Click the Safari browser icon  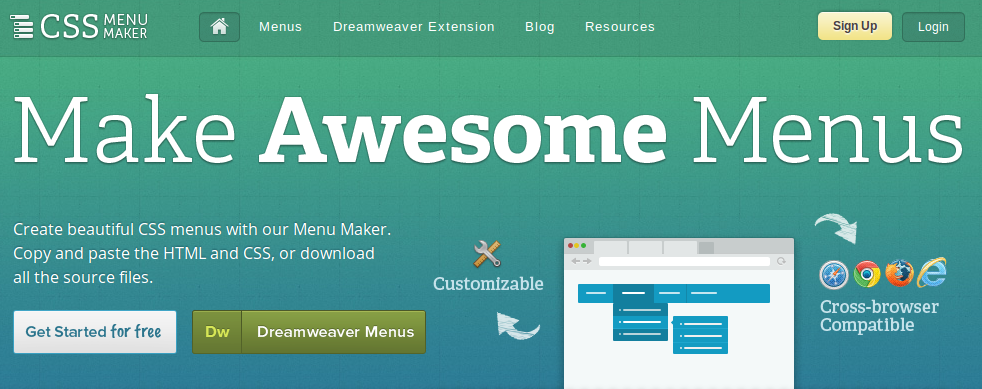[834, 274]
